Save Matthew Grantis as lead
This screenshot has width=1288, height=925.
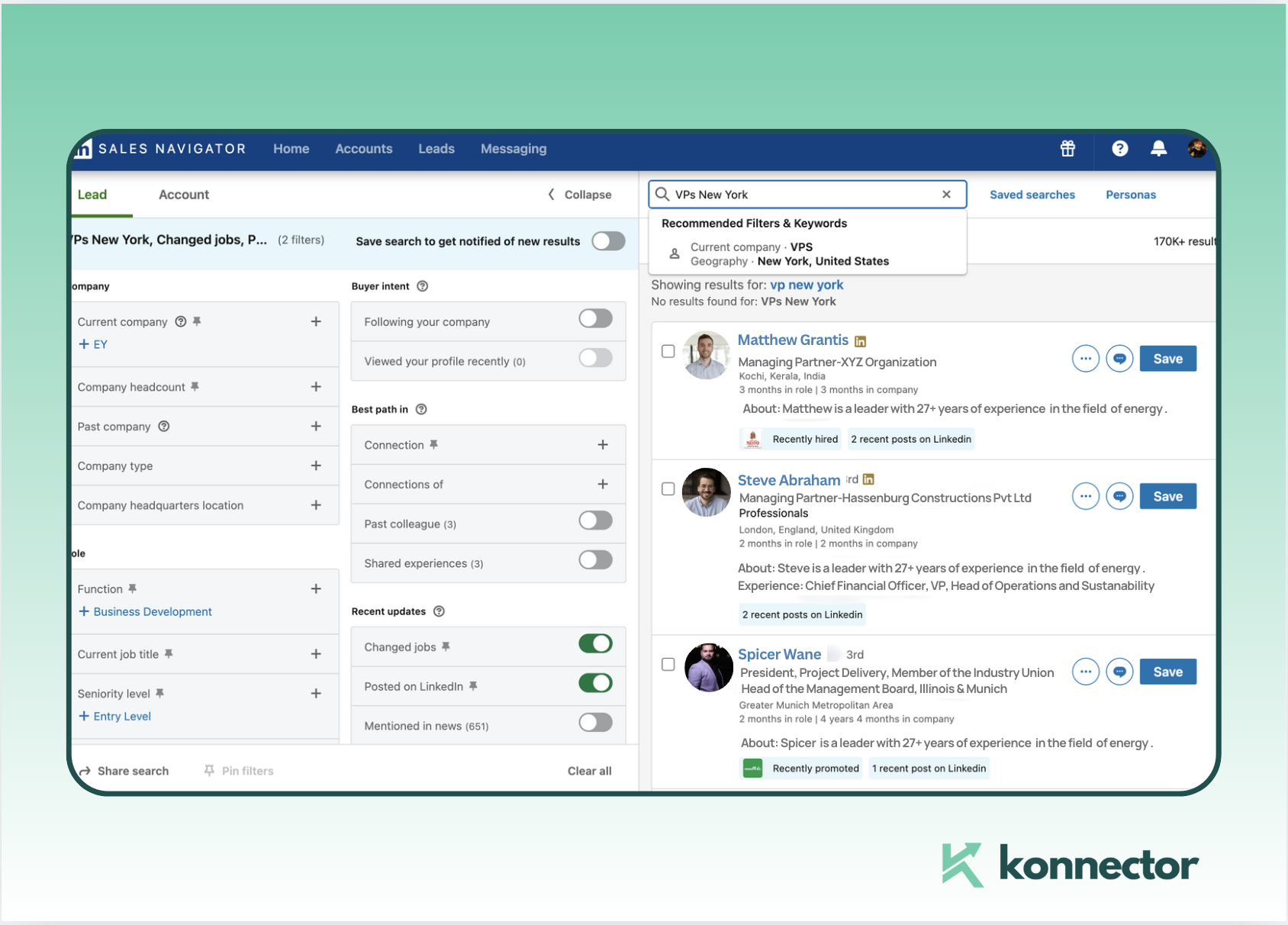(1168, 359)
